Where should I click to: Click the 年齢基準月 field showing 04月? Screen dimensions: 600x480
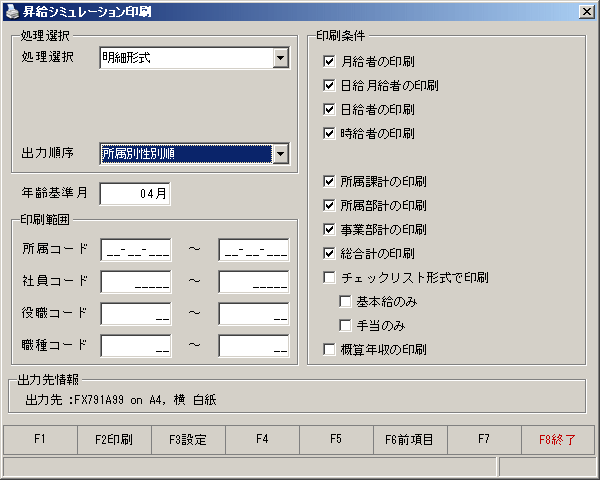tap(135, 194)
